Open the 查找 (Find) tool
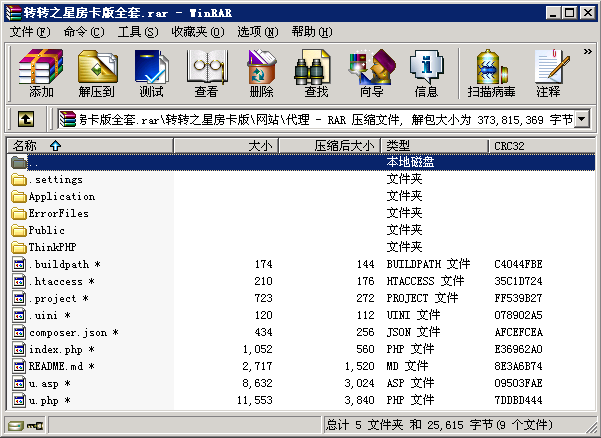Image resolution: width=601 pixels, height=438 pixels. coord(316,74)
